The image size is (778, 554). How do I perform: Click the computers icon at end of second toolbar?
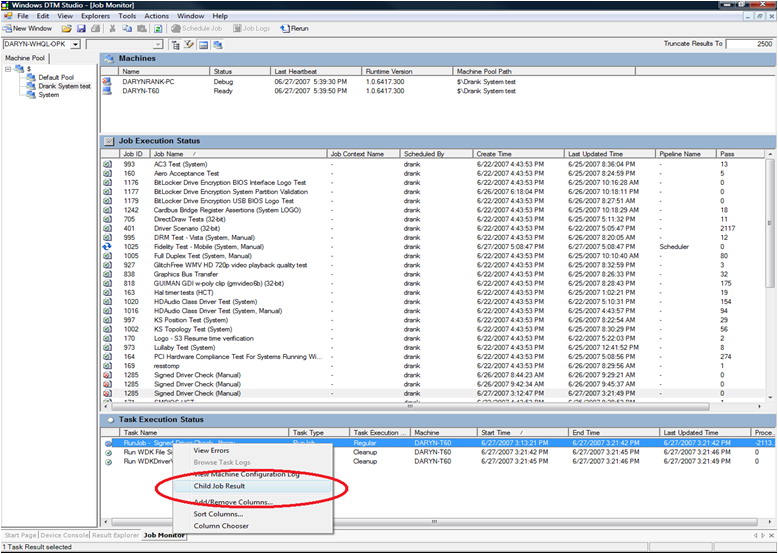(217, 45)
